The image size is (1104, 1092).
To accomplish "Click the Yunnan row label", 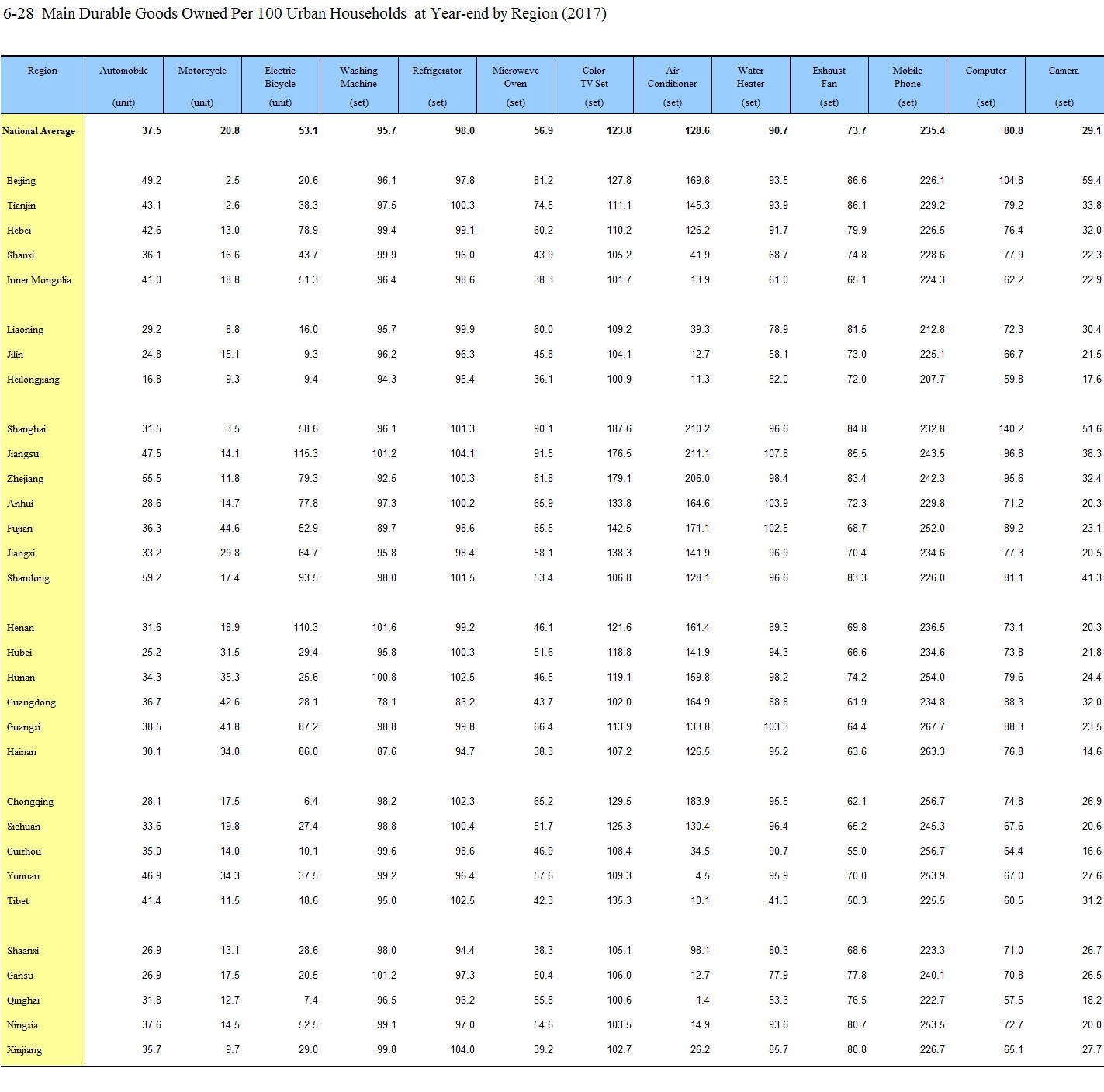I will tap(23, 876).
